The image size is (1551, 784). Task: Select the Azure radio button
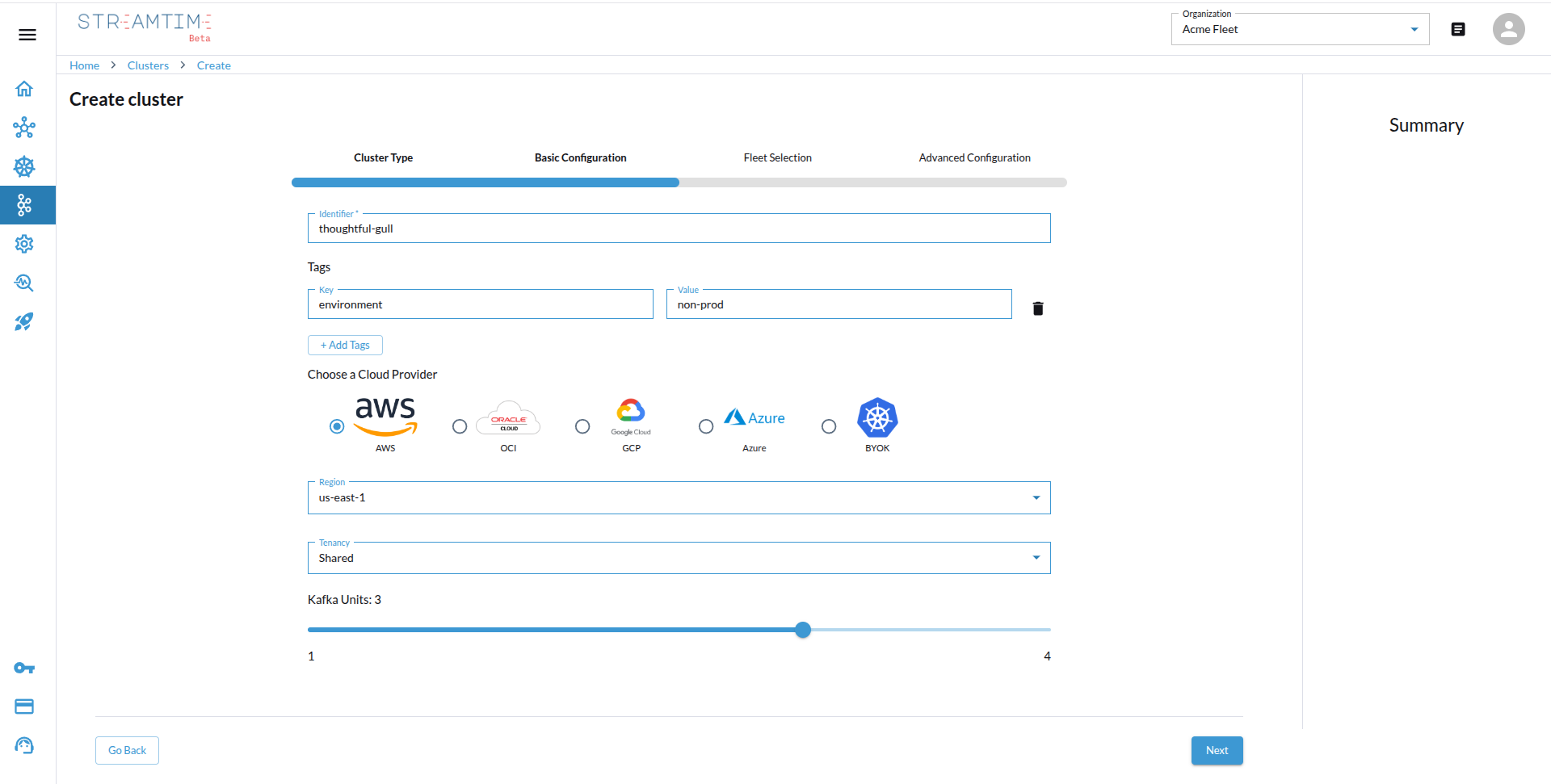[x=706, y=426]
